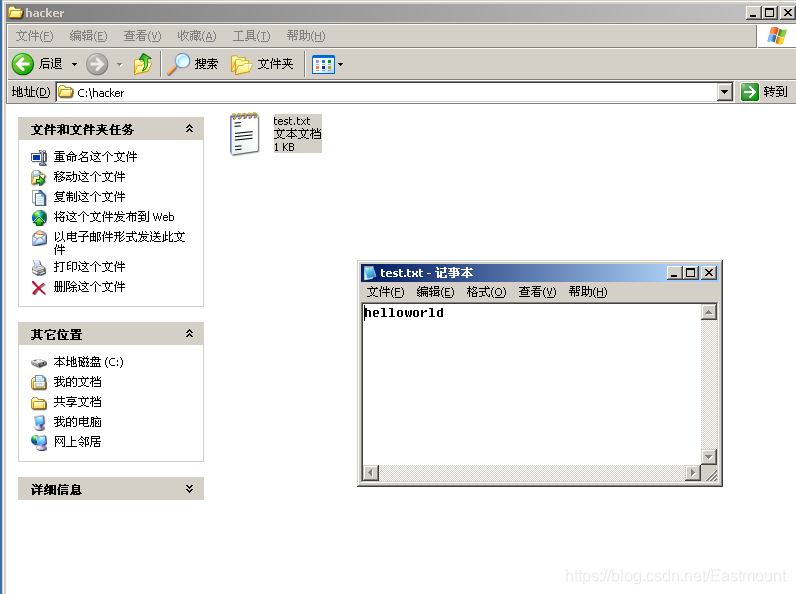Image resolution: width=796 pixels, height=594 pixels.
Task: Go up one folder level icon
Action: coord(143,64)
